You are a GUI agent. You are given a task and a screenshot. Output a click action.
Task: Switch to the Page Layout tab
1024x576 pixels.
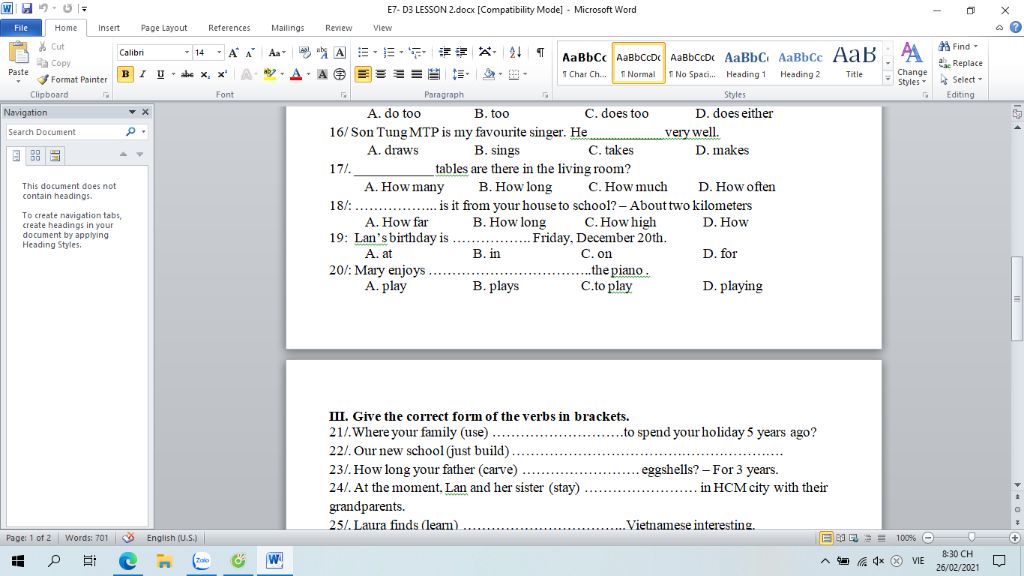164,28
